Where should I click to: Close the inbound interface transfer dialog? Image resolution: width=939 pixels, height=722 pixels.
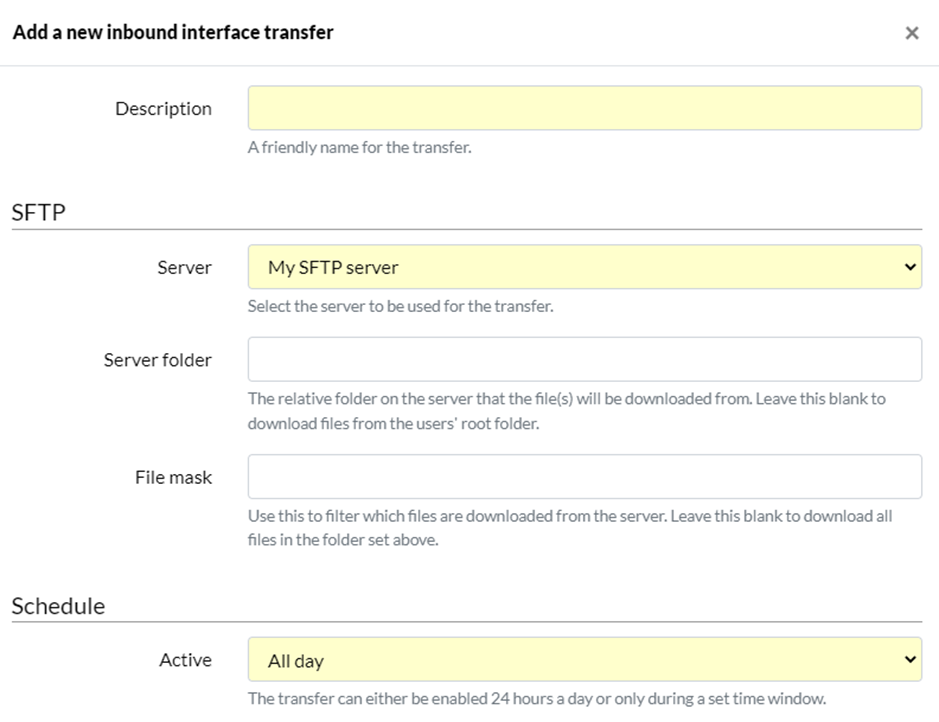click(x=911, y=33)
